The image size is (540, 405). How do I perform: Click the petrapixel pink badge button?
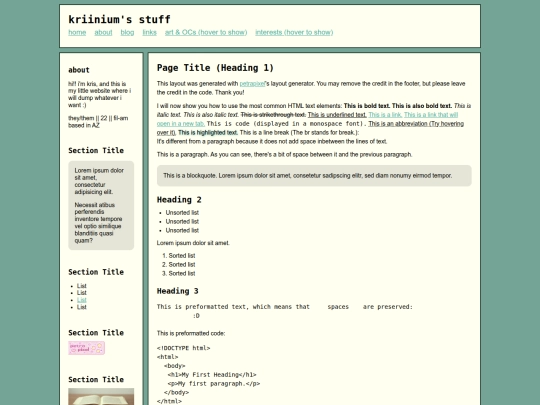tap(86, 348)
